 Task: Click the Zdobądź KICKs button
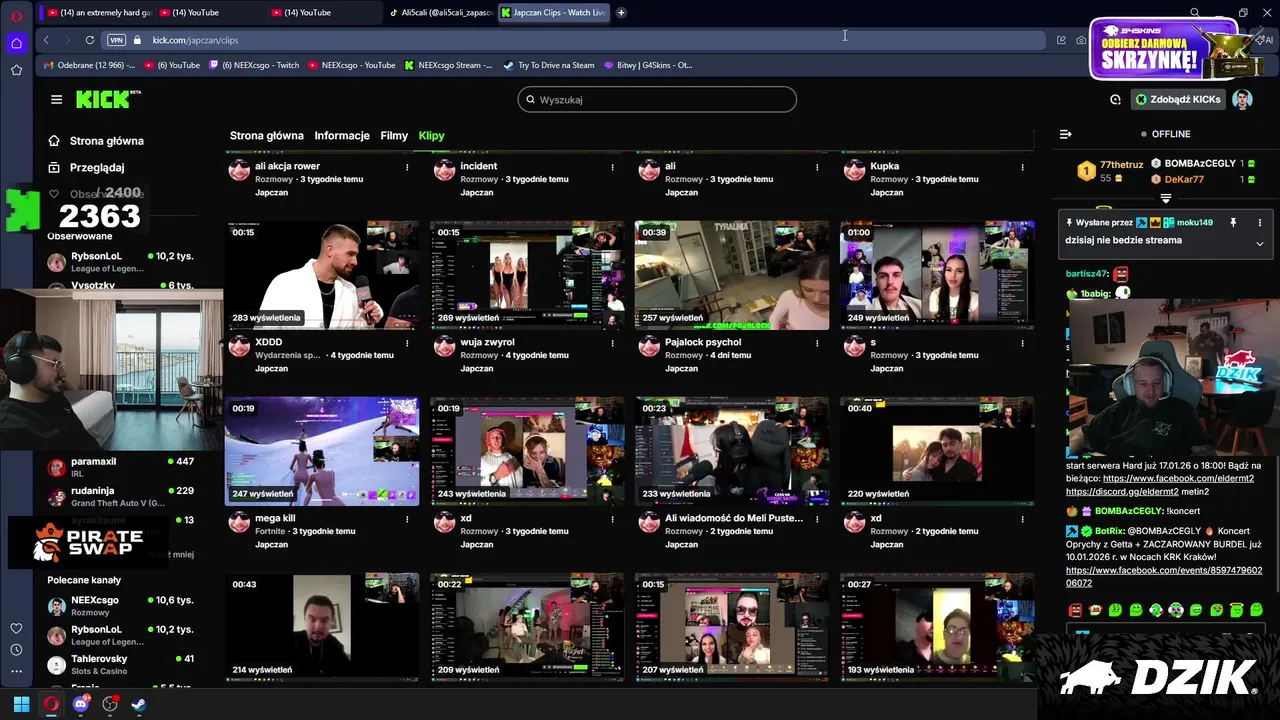[1178, 99]
